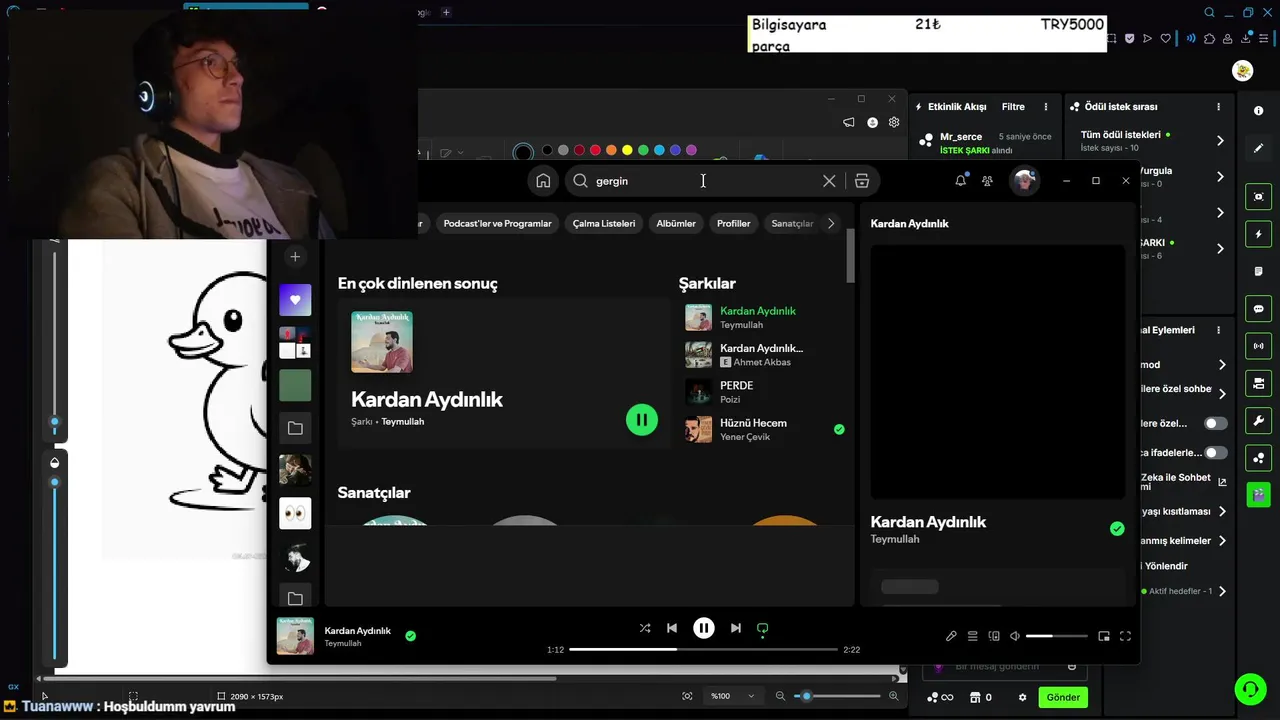Viewport: 1280px width, 720px height.
Task: Open Ödül istek sırası three-dot menu
Action: pyautogui.click(x=1218, y=107)
